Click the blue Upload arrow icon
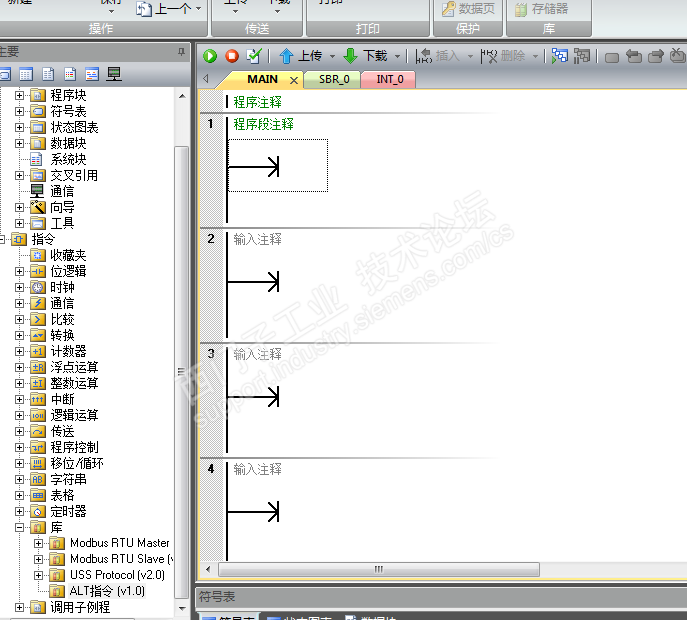Image resolution: width=687 pixels, height=620 pixels. click(x=286, y=56)
